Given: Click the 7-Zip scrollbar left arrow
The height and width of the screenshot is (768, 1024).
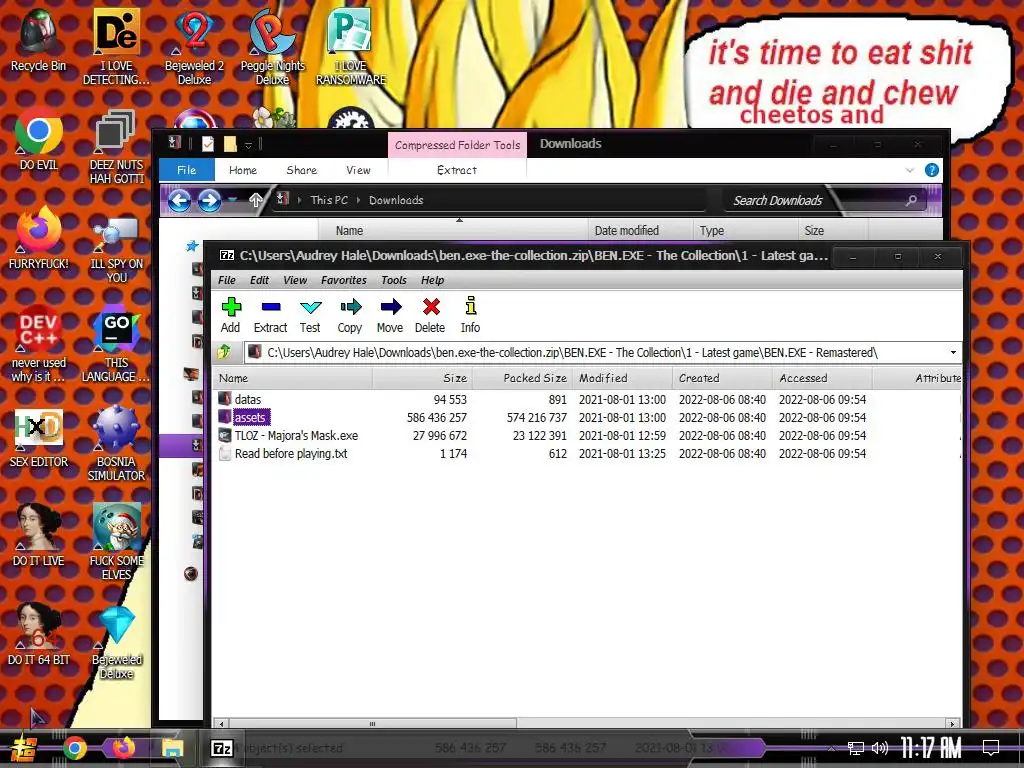Looking at the screenshot, I should 222,724.
